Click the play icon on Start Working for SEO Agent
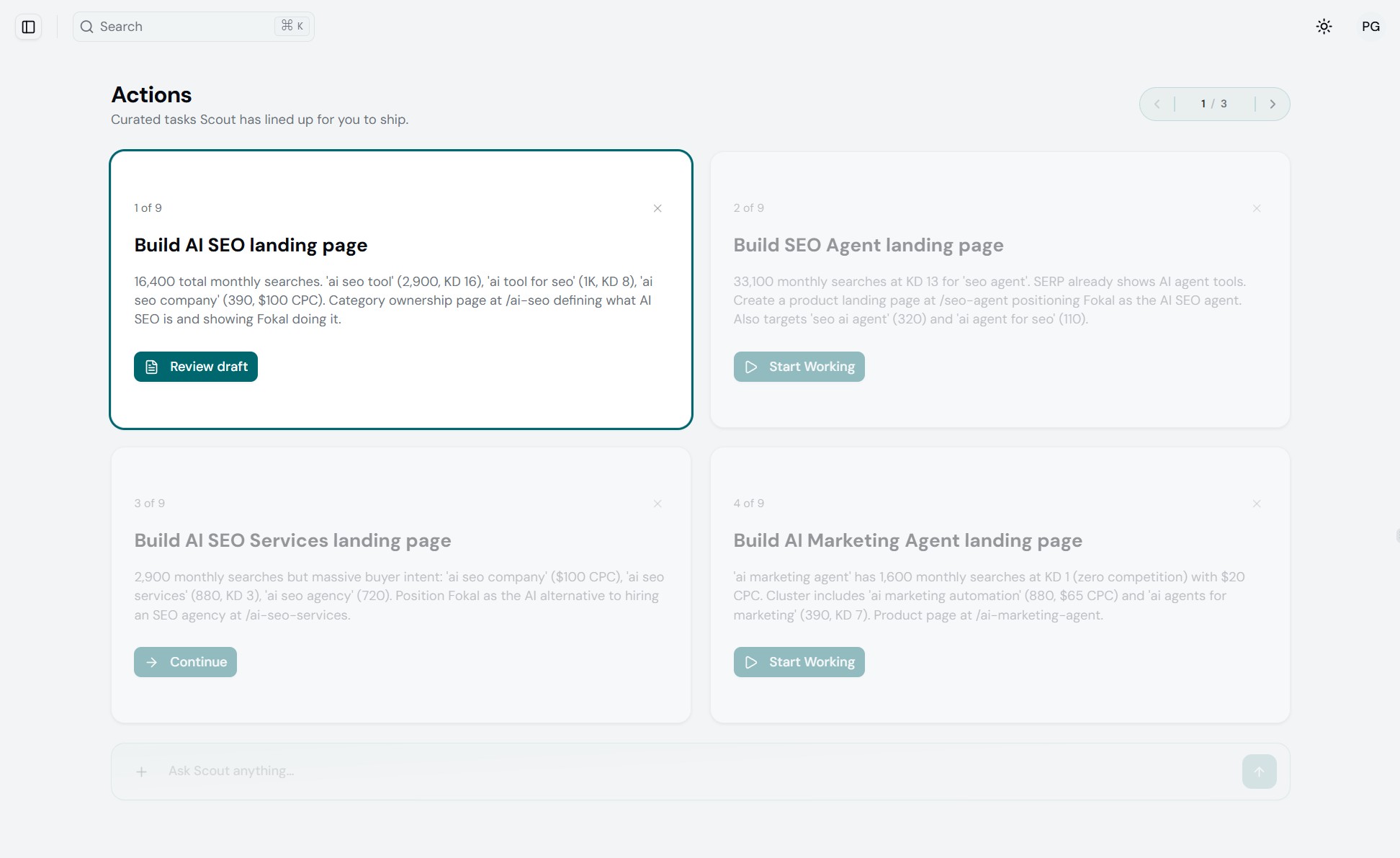This screenshot has width=1400, height=858. tap(751, 367)
